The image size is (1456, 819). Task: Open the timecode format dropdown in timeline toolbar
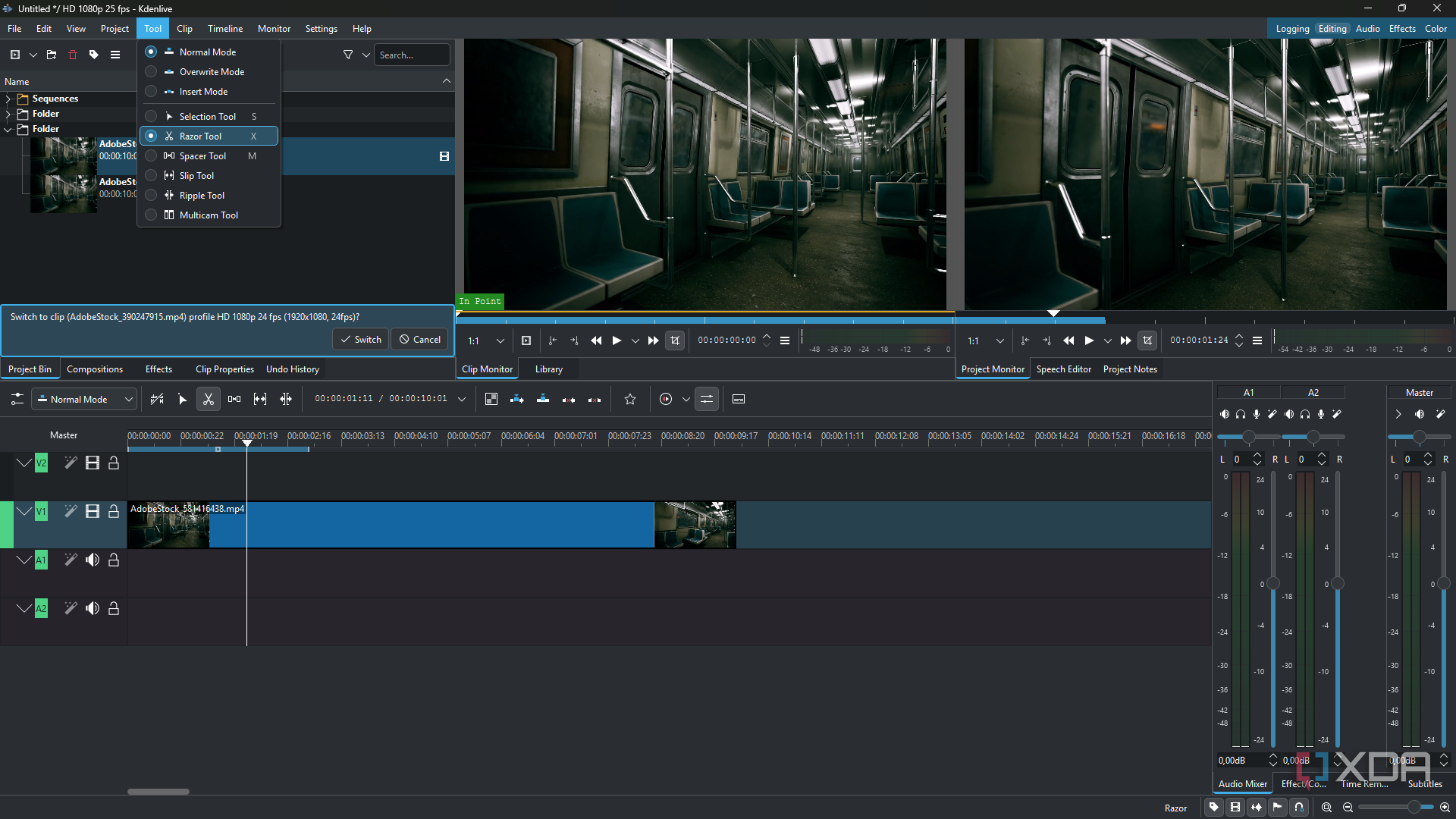(462, 399)
